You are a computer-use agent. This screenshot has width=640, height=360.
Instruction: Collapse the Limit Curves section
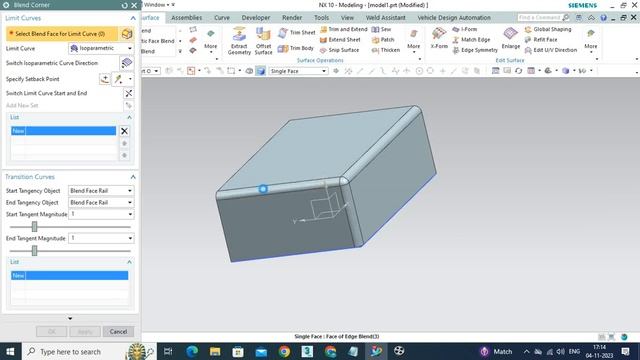[x=133, y=18]
